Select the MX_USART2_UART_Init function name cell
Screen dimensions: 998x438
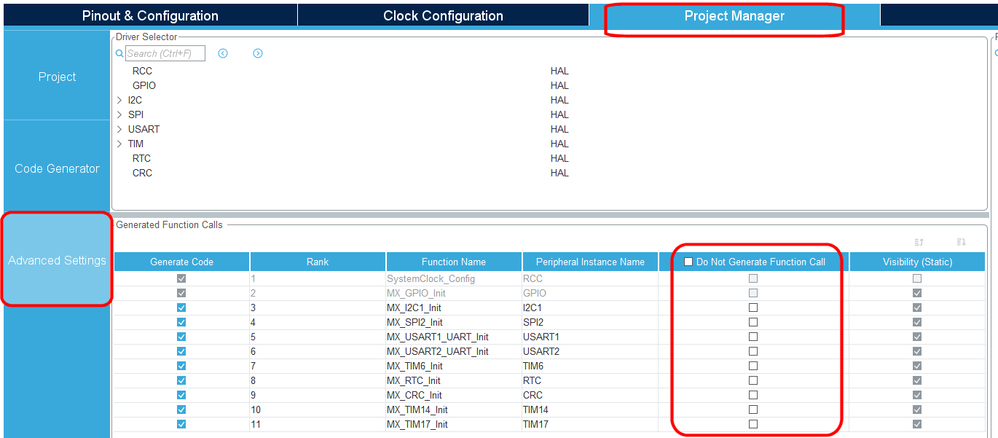tap(454, 351)
